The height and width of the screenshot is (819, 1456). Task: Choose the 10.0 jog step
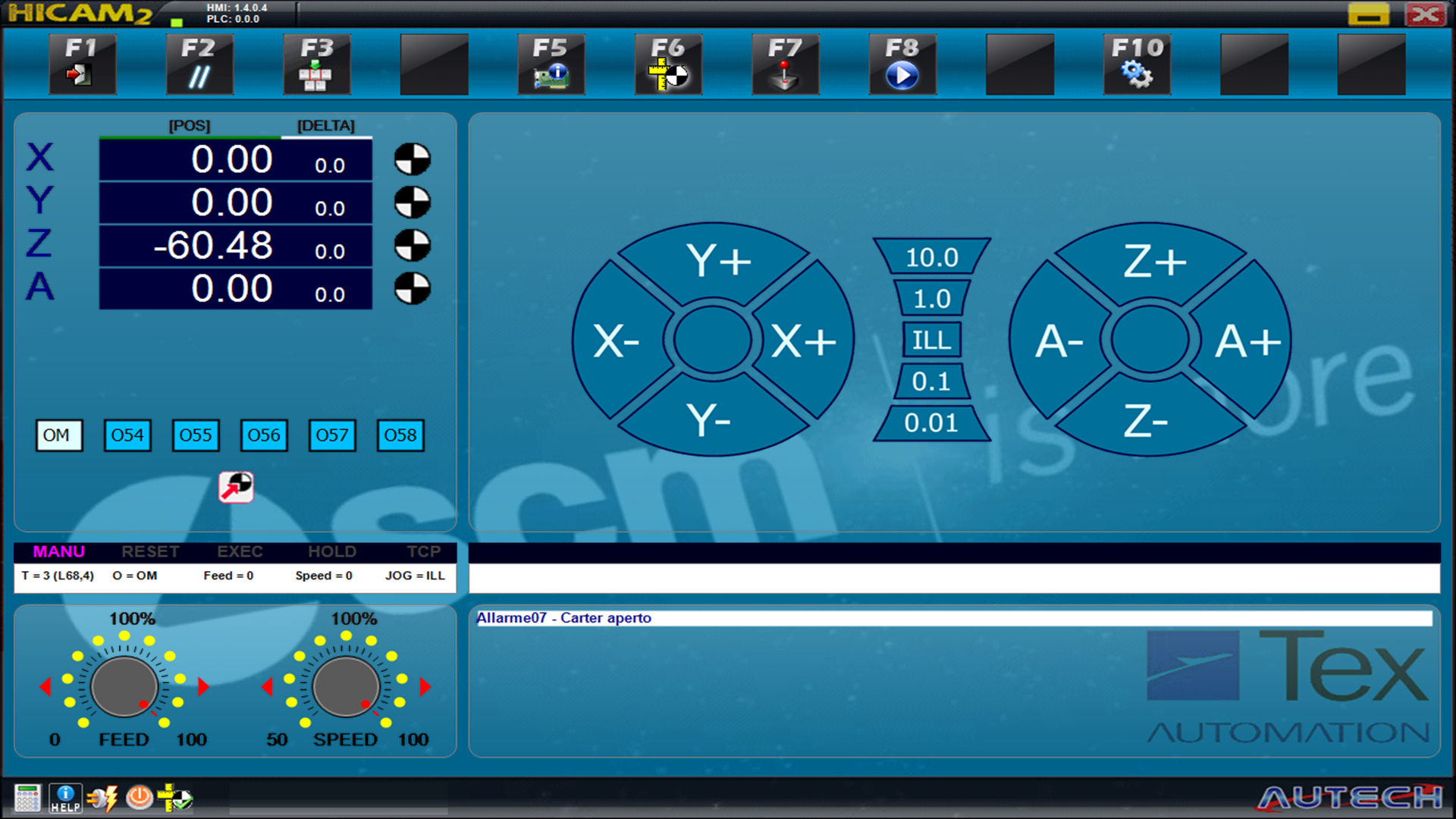(932, 256)
